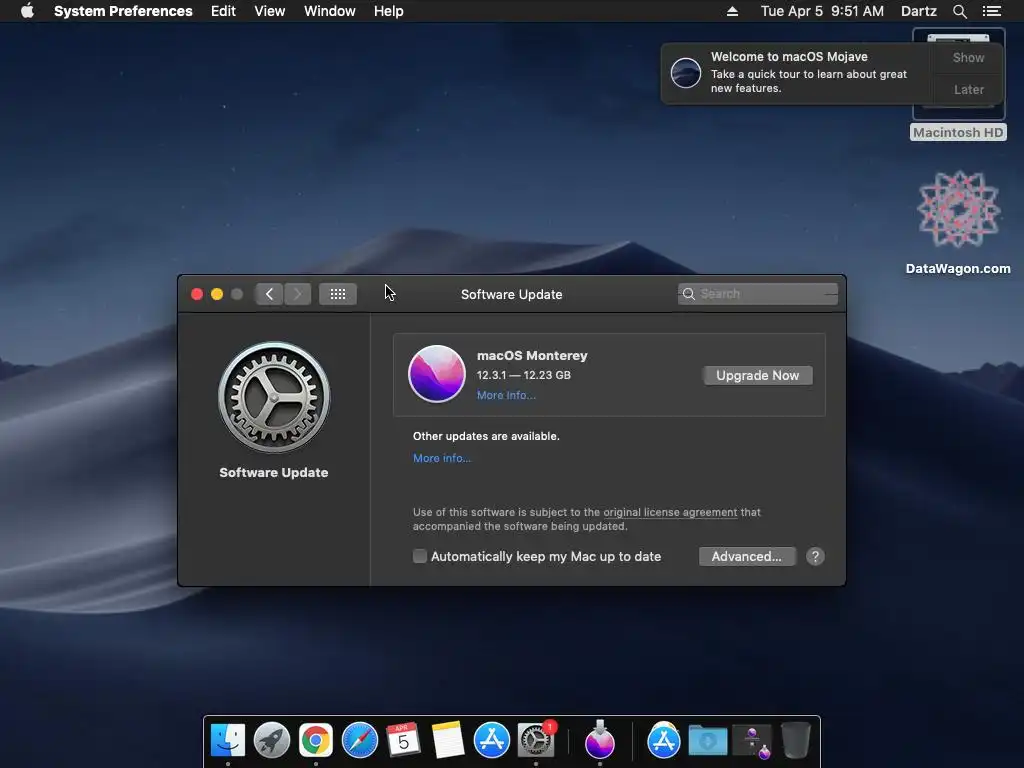Click the large Software Update gear icon
The image size is (1024, 768).
point(274,397)
